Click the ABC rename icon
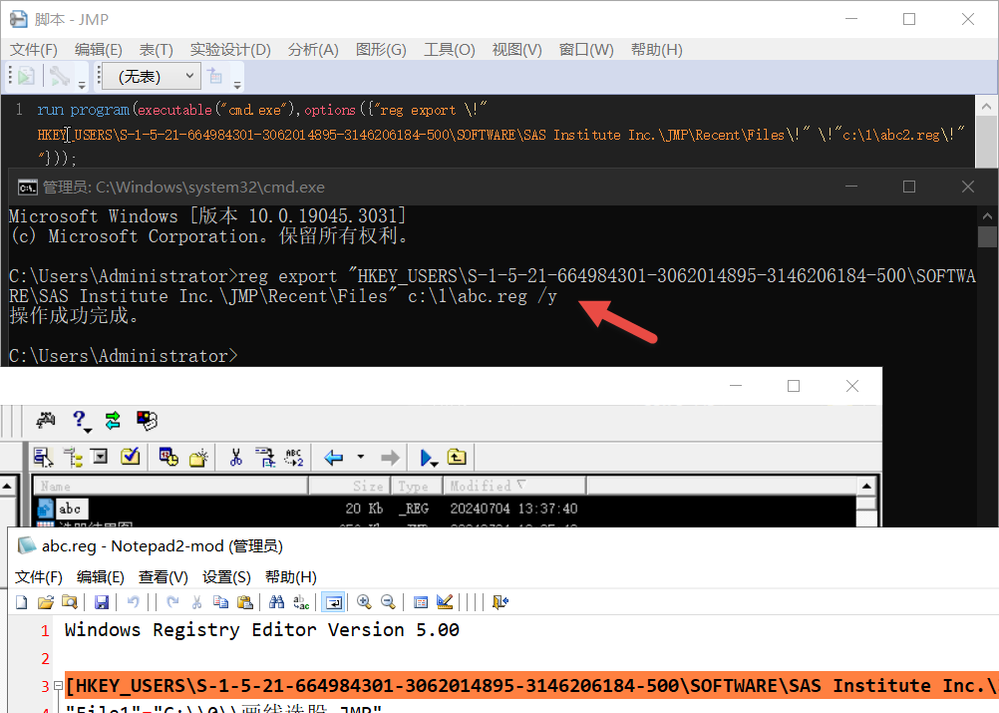Screen dimensions: 999x713 pyautogui.click(x=294, y=457)
